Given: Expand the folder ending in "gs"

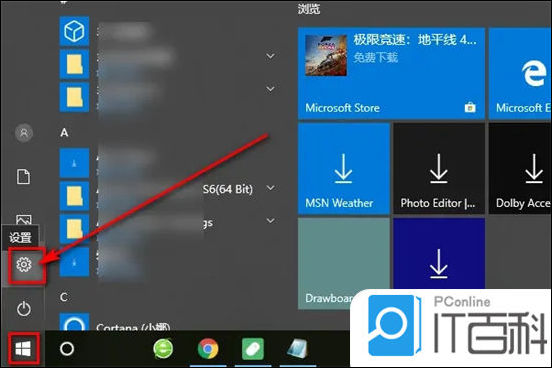Looking at the screenshot, I should click(270, 221).
